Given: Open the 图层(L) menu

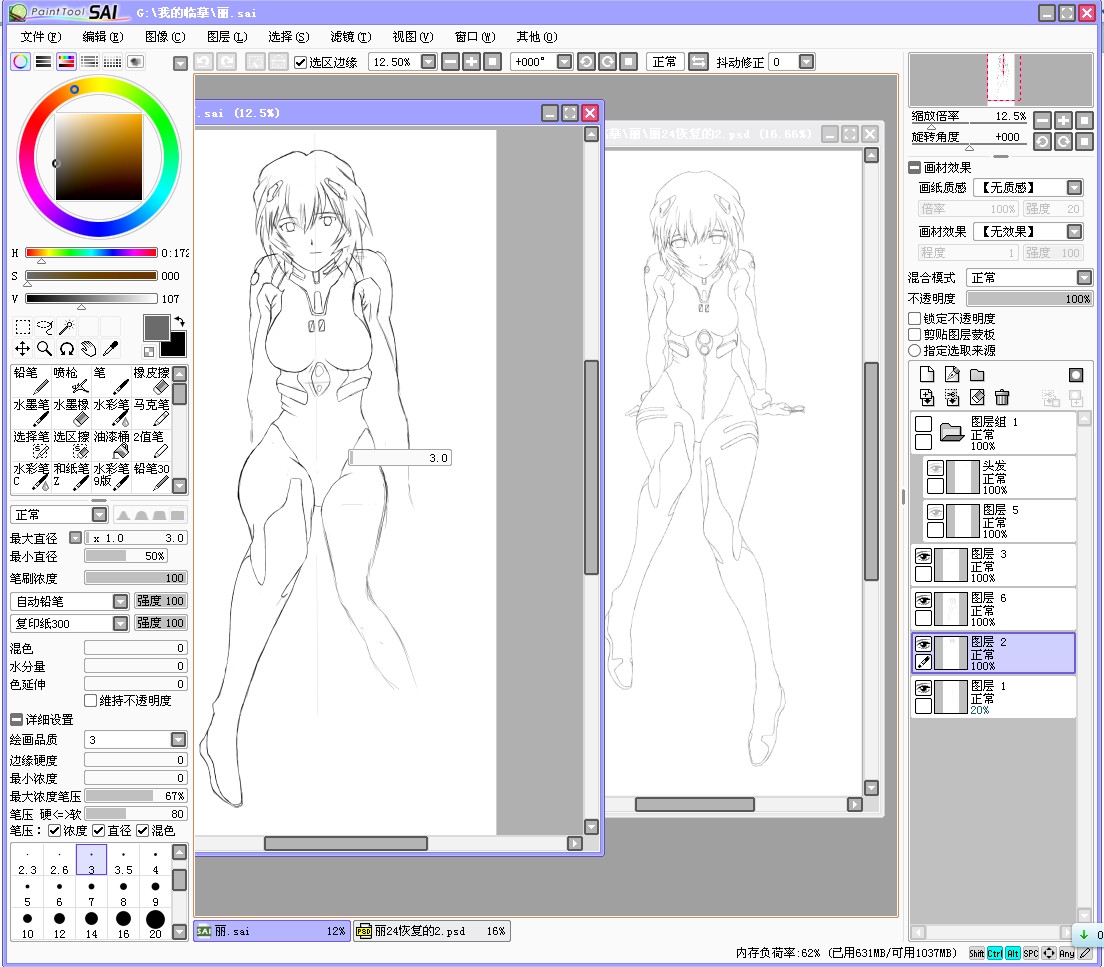Looking at the screenshot, I should [227, 37].
